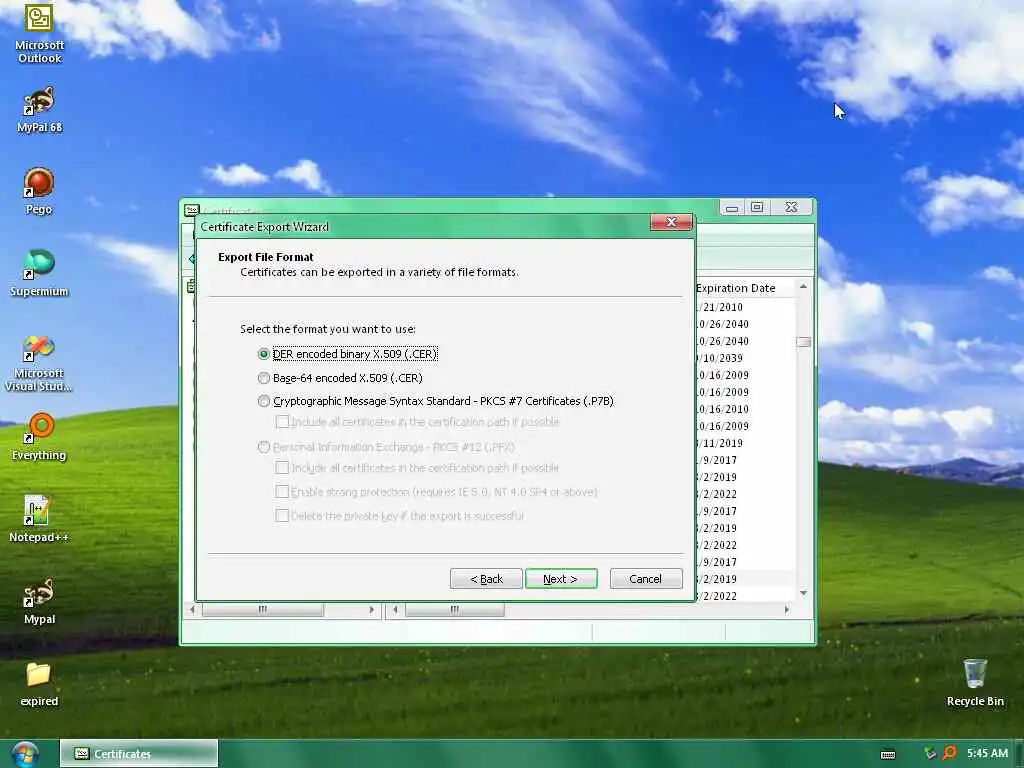Click left pane scroll left arrow
The height and width of the screenshot is (768, 1024).
(192, 610)
